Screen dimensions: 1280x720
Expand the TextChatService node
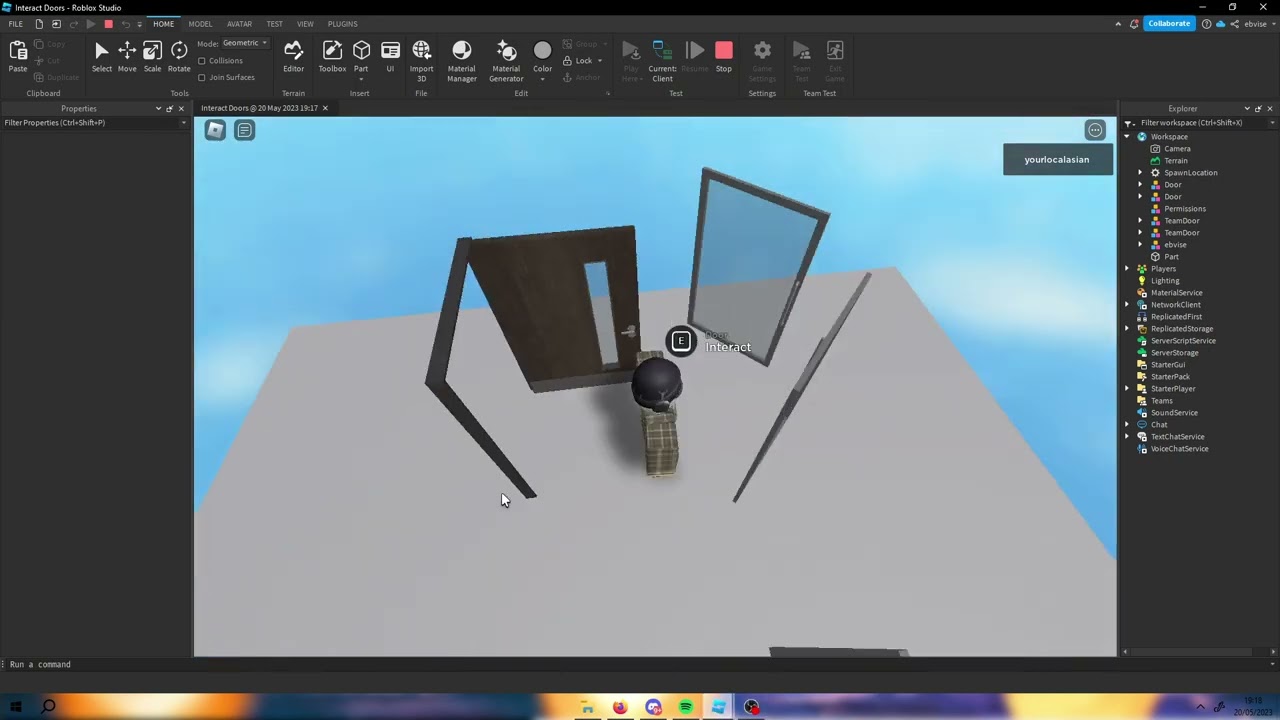pyautogui.click(x=1128, y=437)
